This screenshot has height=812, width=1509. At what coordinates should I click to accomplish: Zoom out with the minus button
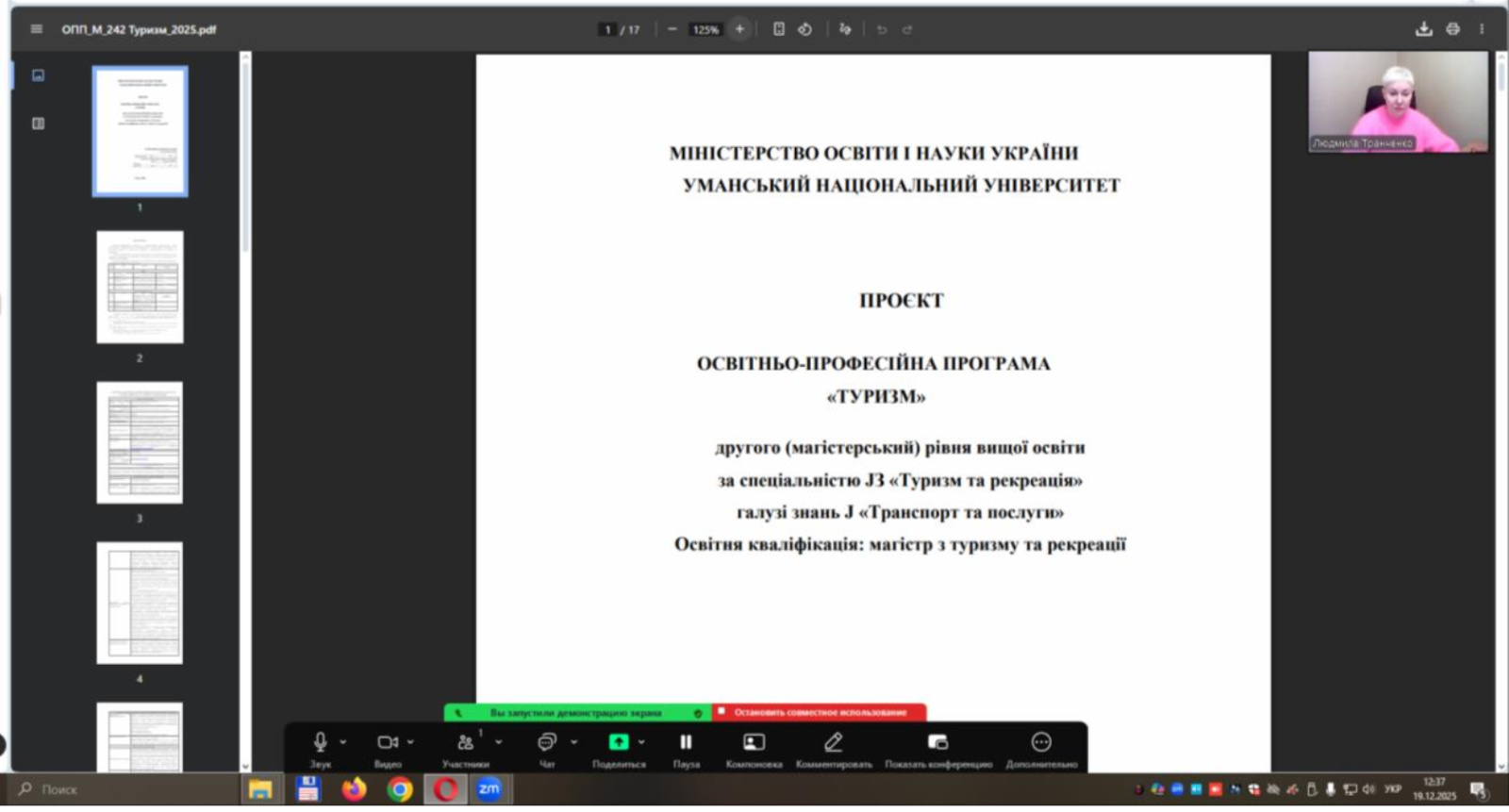point(672,29)
